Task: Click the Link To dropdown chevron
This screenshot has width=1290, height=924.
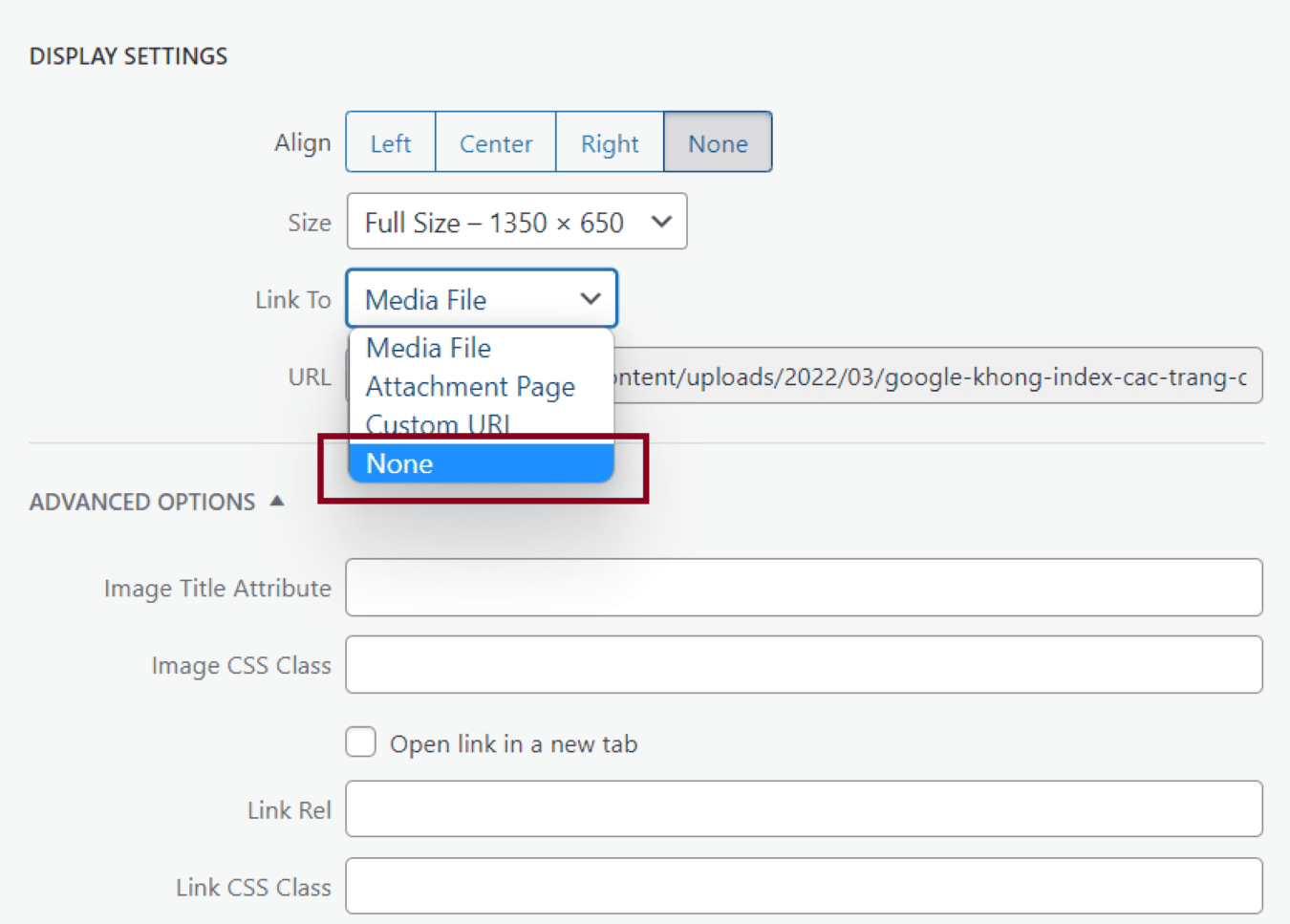Action: [591, 299]
